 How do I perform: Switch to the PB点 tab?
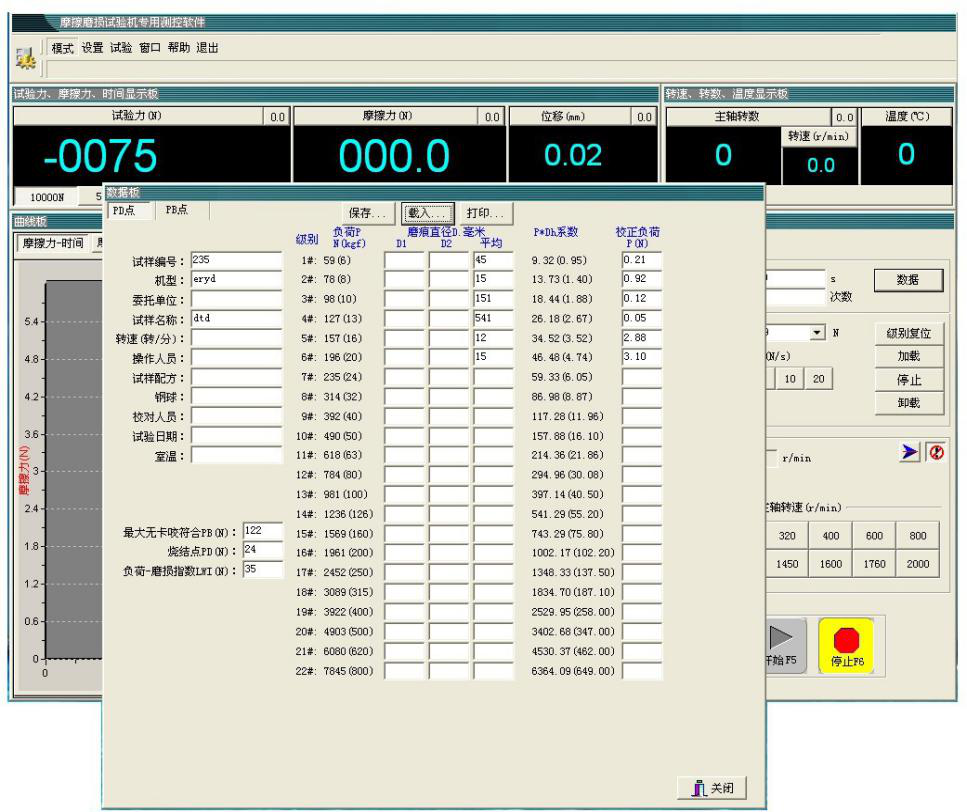point(178,210)
